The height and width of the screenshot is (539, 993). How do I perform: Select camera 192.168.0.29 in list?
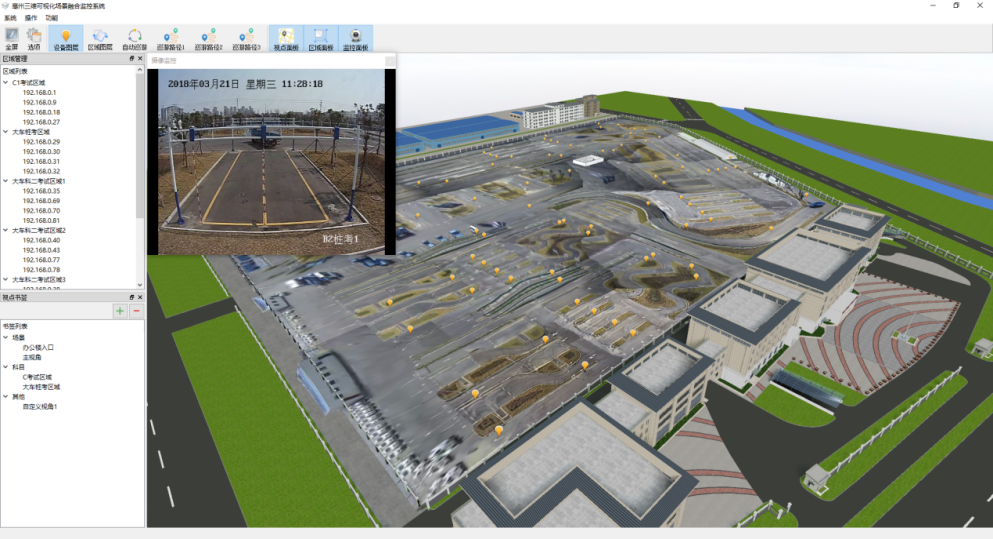(41, 141)
